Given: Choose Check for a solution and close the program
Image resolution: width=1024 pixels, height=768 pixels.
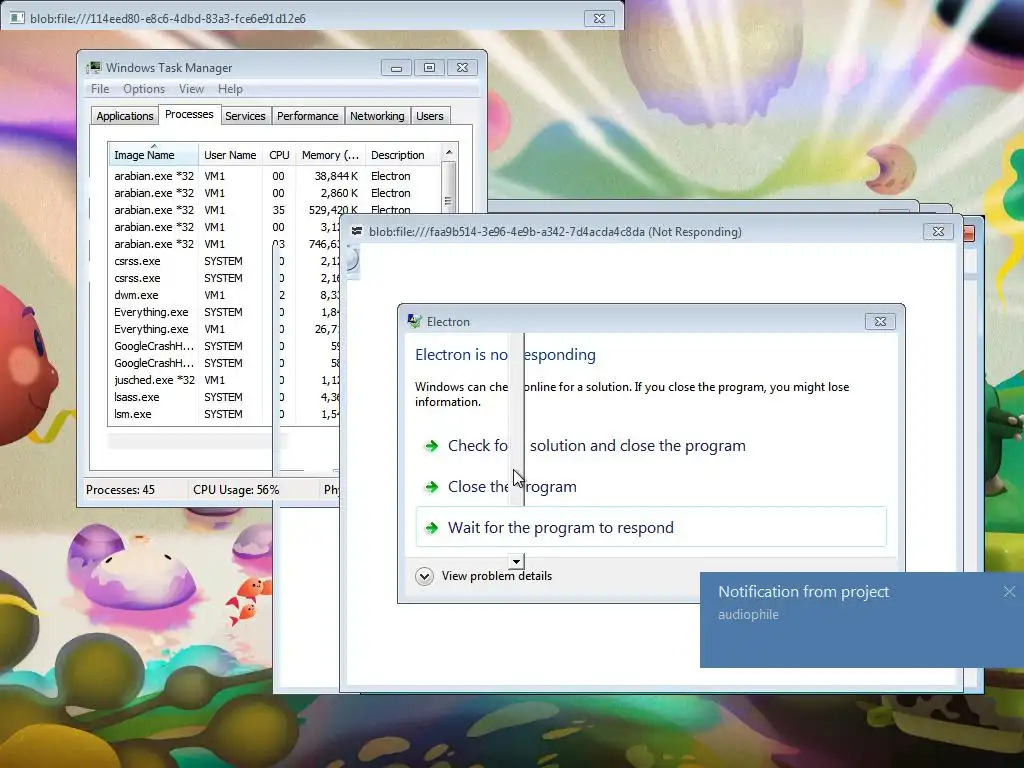Looking at the screenshot, I should tap(651, 446).
